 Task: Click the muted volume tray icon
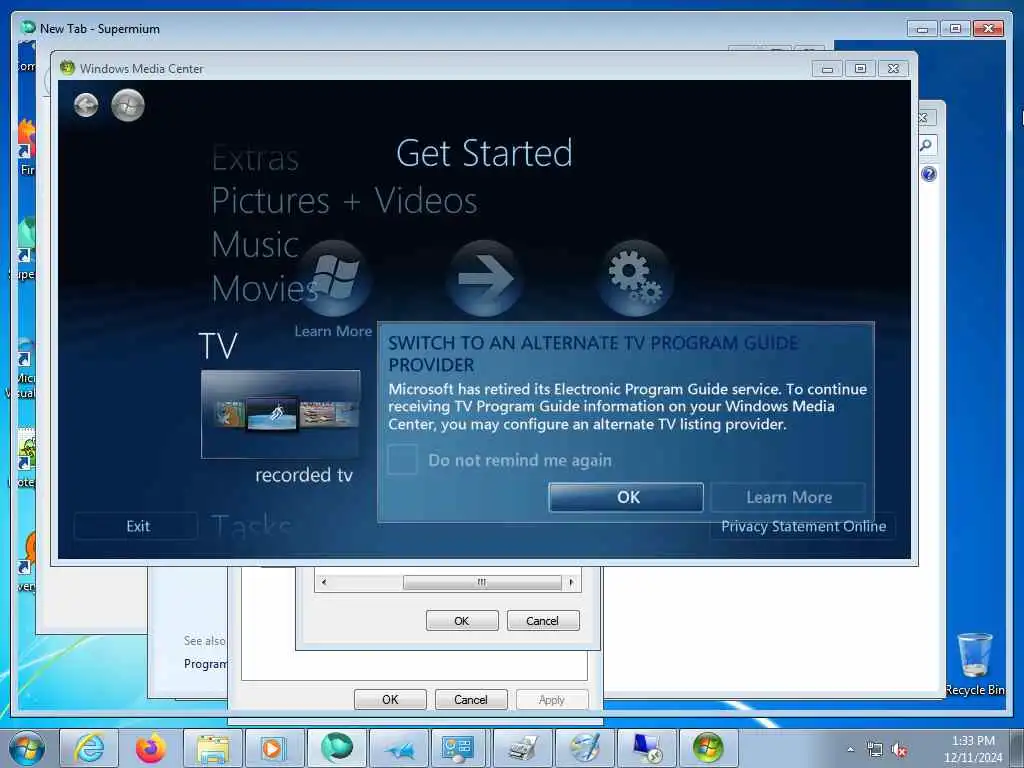899,750
